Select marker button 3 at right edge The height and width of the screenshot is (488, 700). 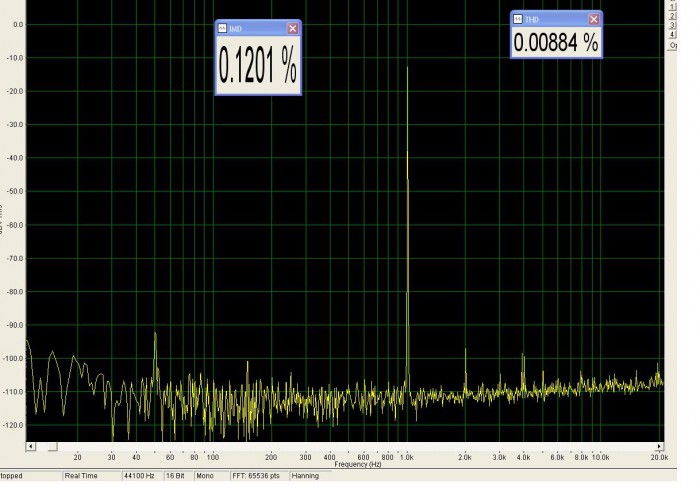(672, 25)
